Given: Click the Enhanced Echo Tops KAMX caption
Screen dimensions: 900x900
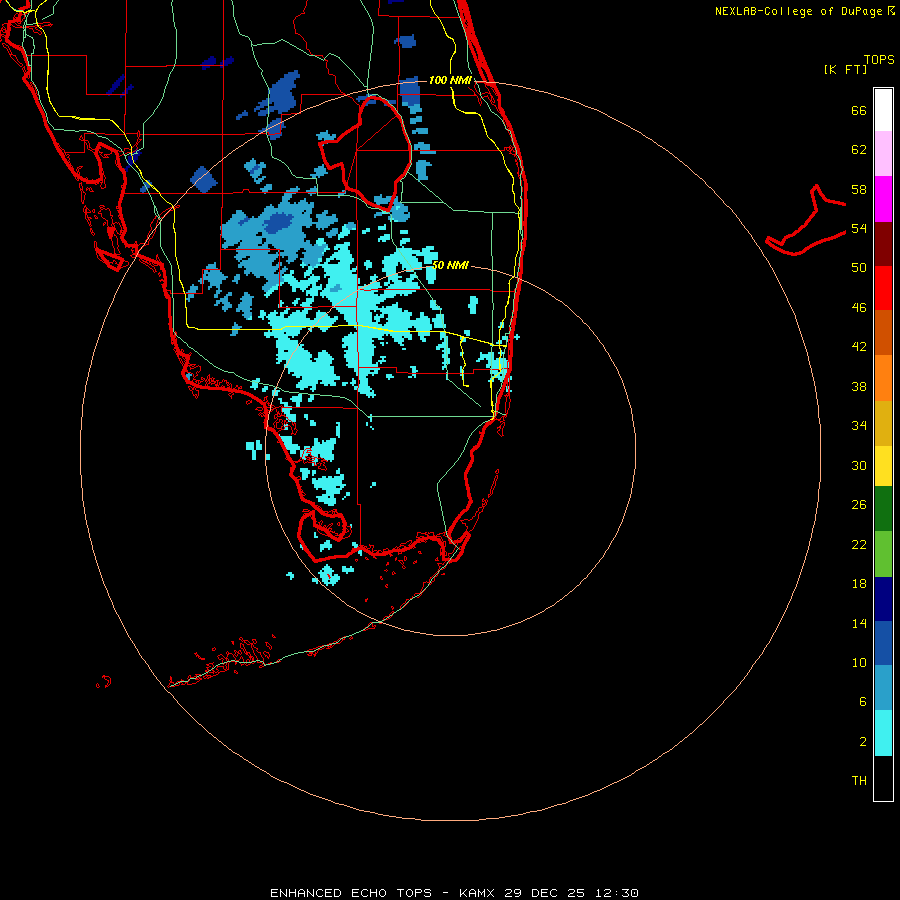Looking at the screenshot, I should tap(454, 893).
